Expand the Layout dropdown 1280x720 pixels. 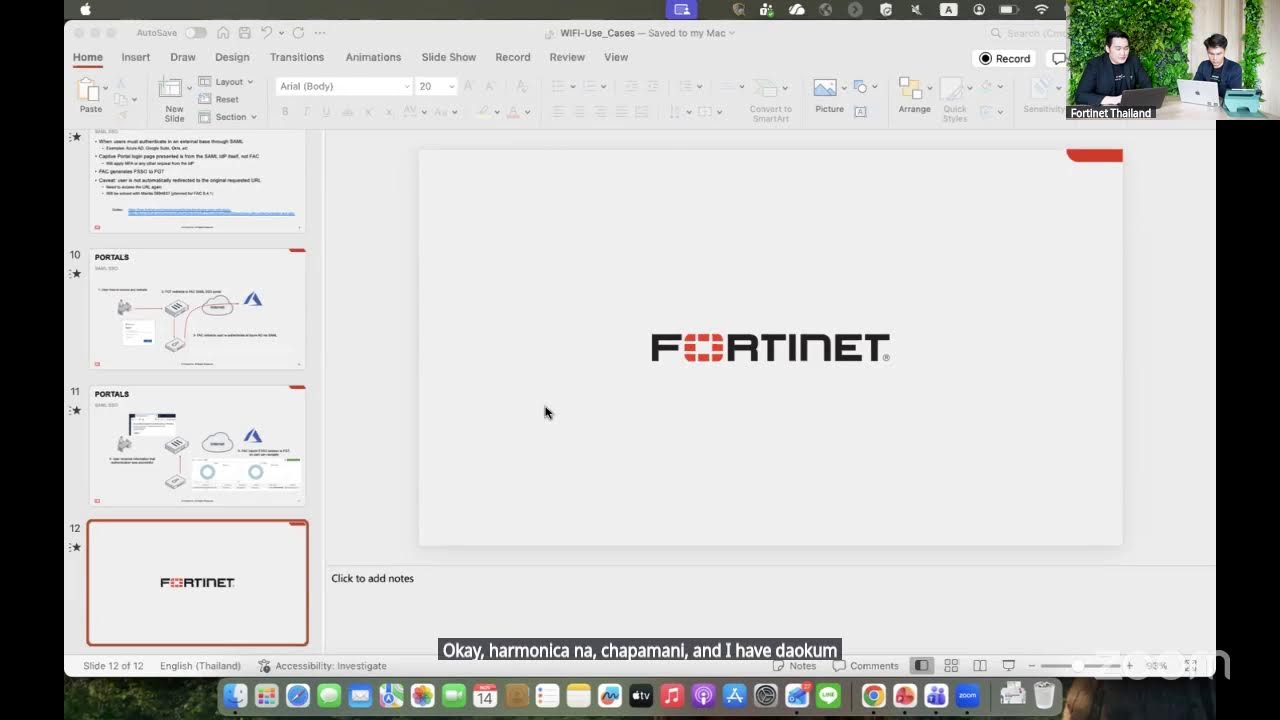click(226, 82)
